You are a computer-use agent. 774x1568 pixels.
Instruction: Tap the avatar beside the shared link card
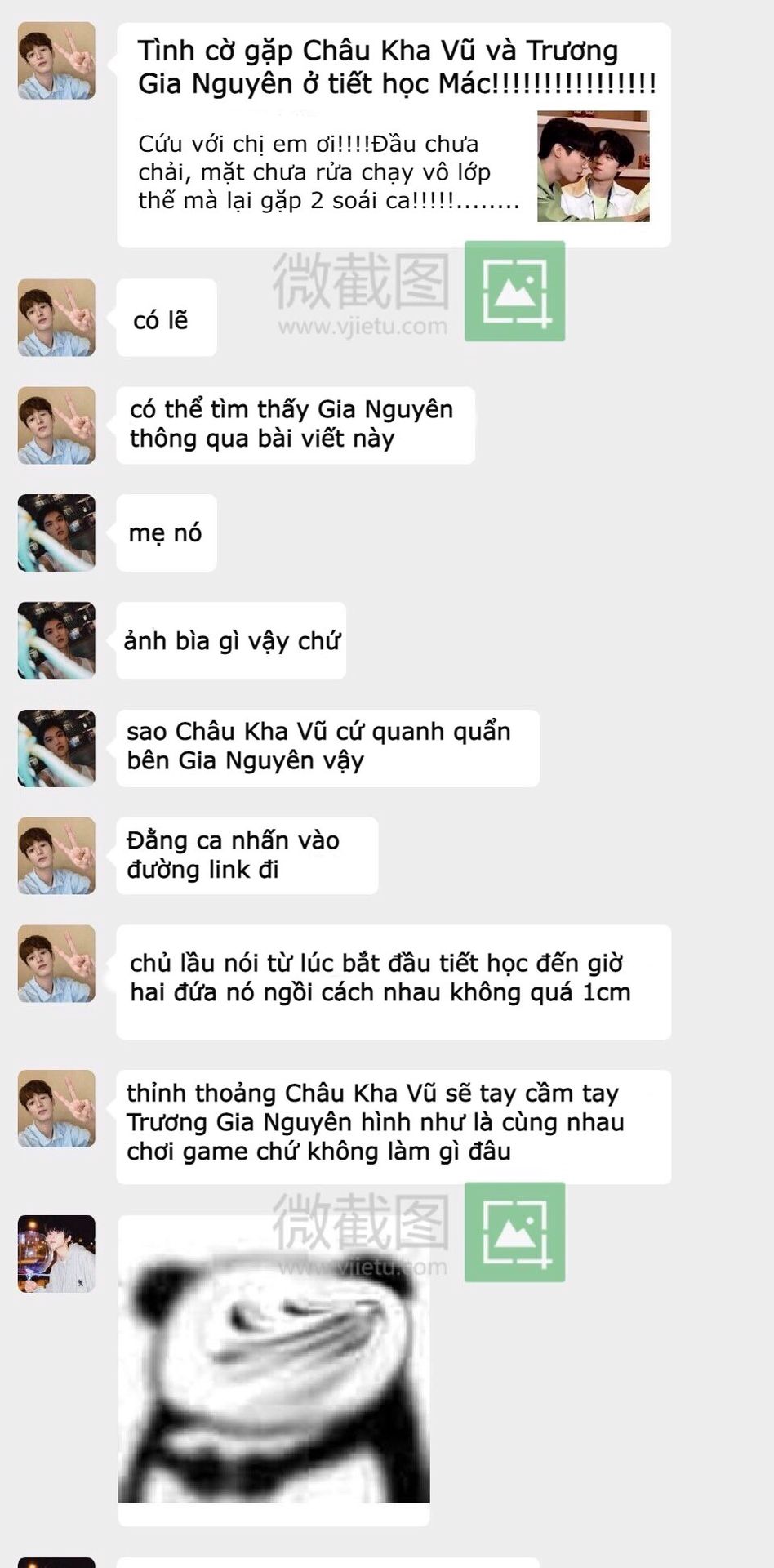point(56,61)
